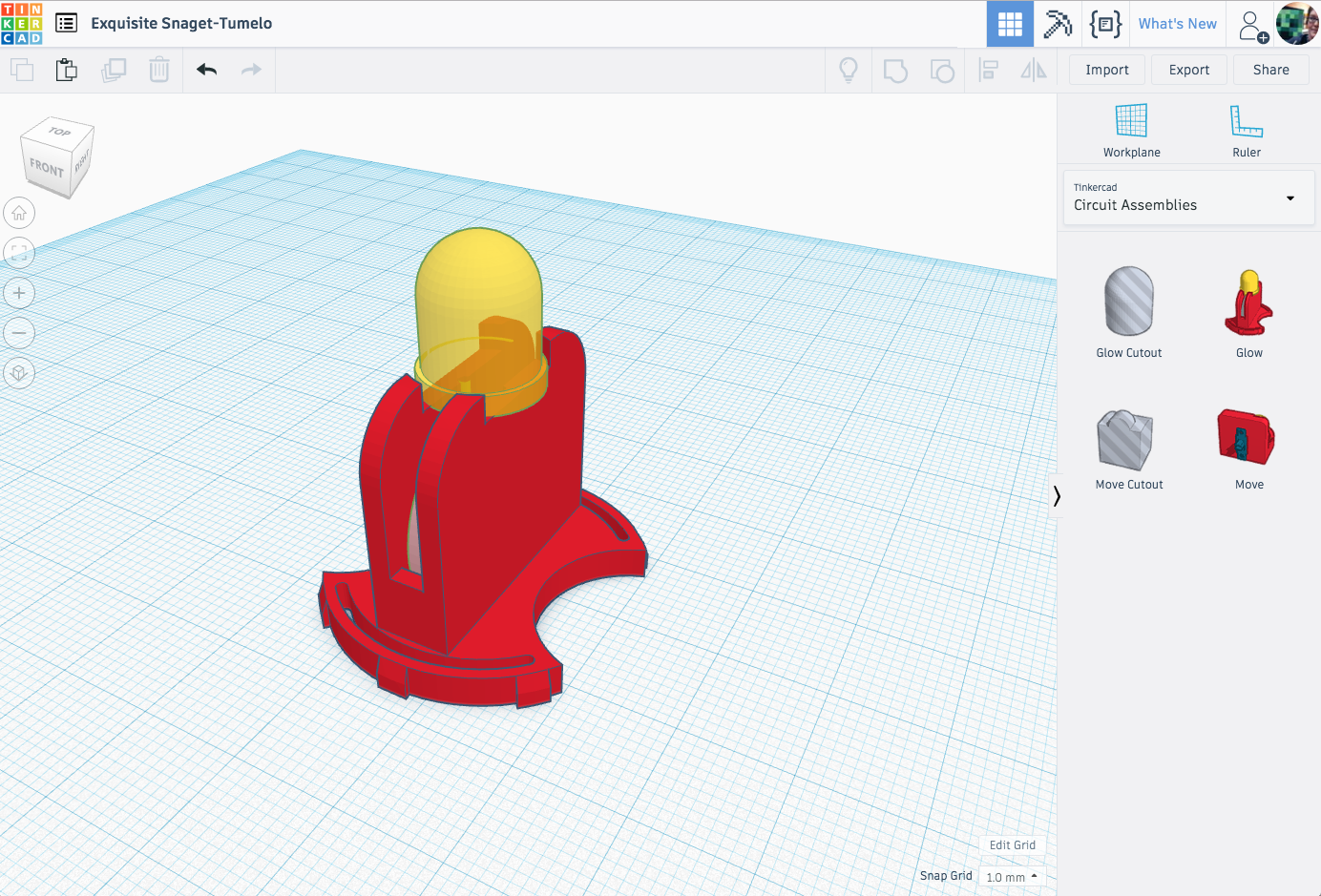
Task: Click the Delete trash icon
Action: pyautogui.click(x=159, y=70)
